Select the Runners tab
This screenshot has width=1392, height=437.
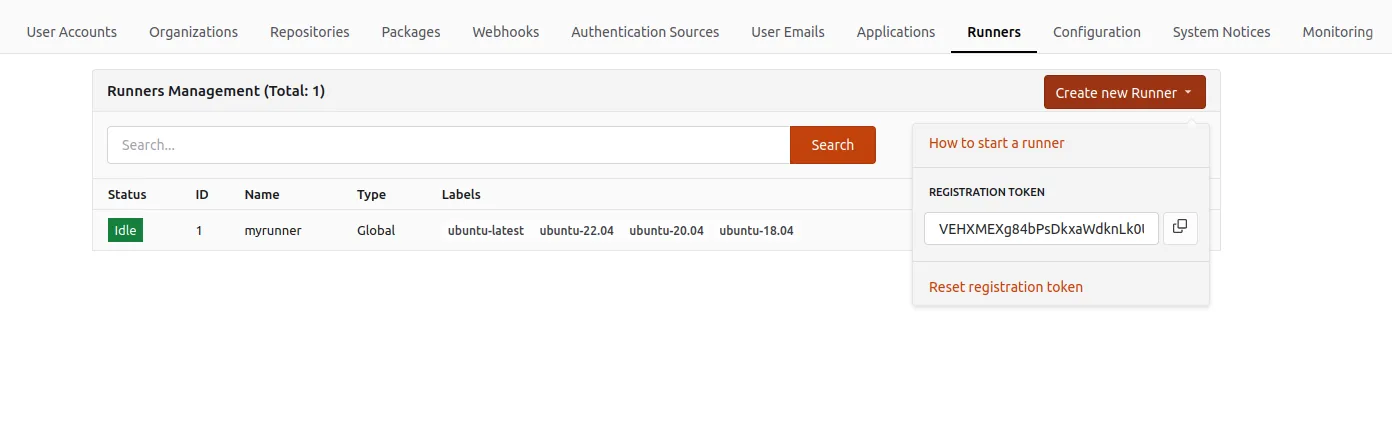(994, 32)
